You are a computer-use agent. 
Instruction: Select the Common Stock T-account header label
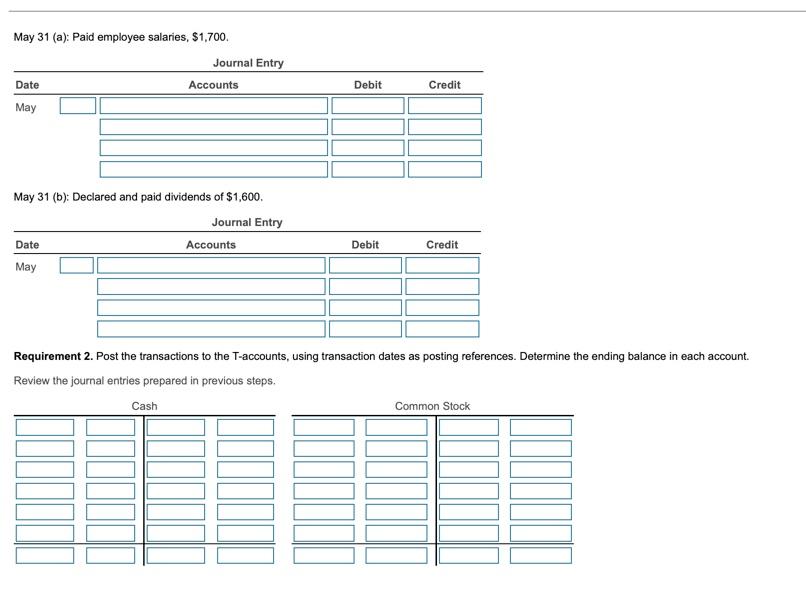(431, 406)
